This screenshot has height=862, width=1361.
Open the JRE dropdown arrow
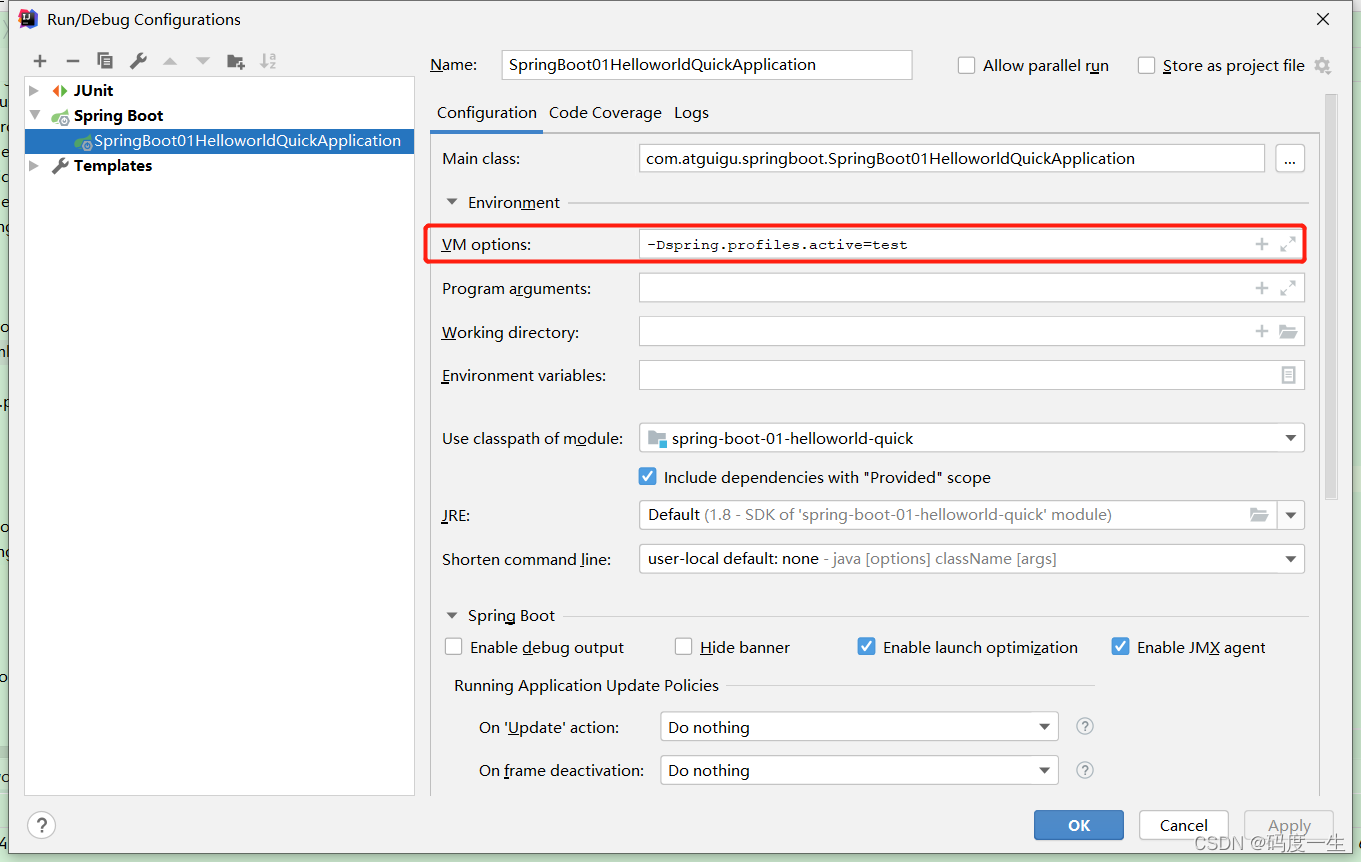(1291, 515)
